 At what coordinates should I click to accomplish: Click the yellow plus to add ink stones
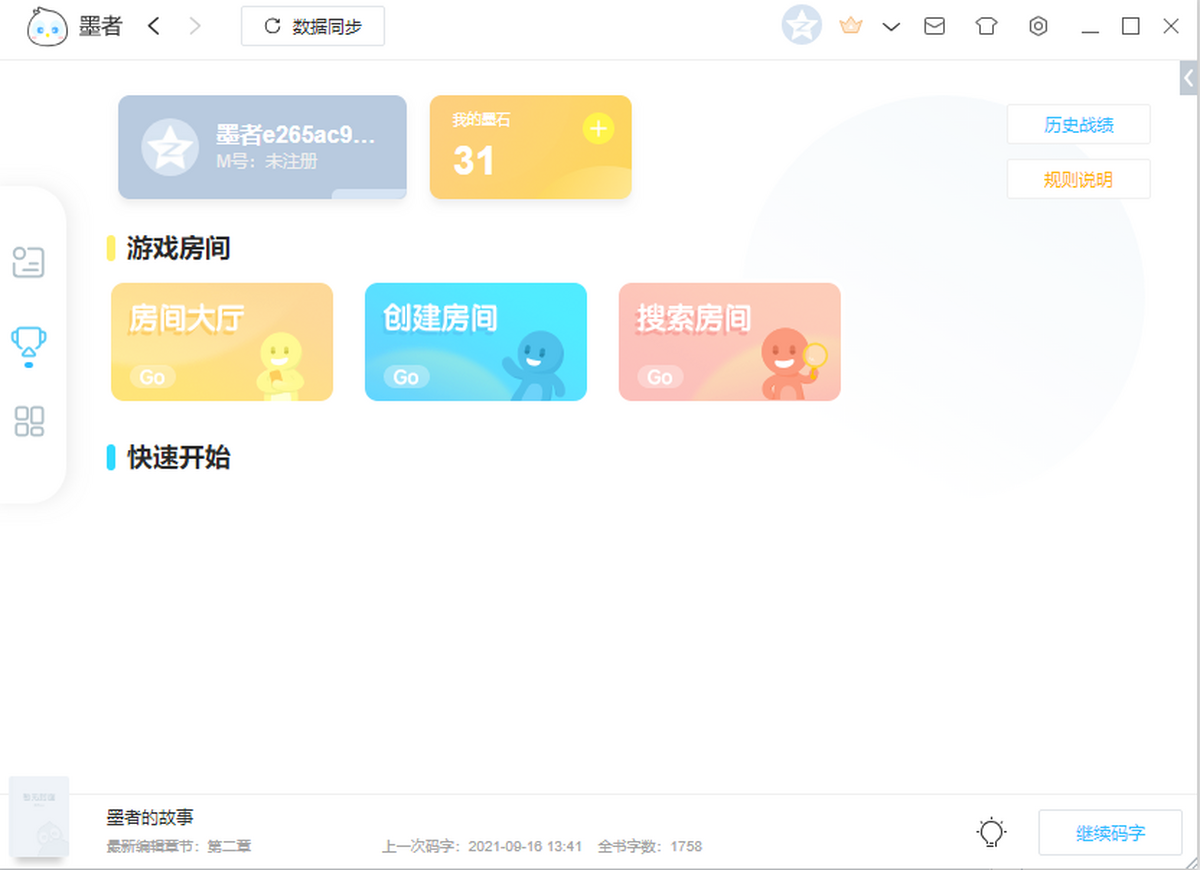[598, 129]
